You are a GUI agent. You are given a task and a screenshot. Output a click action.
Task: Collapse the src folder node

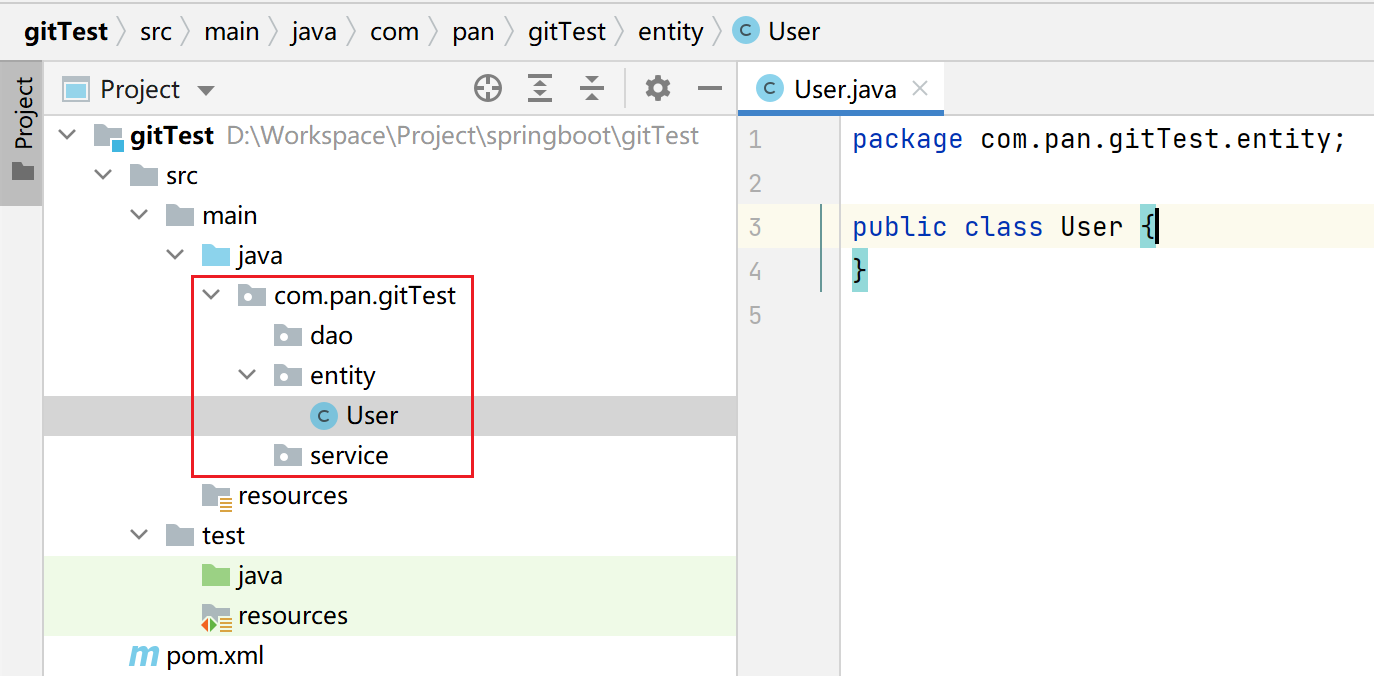click(103, 176)
